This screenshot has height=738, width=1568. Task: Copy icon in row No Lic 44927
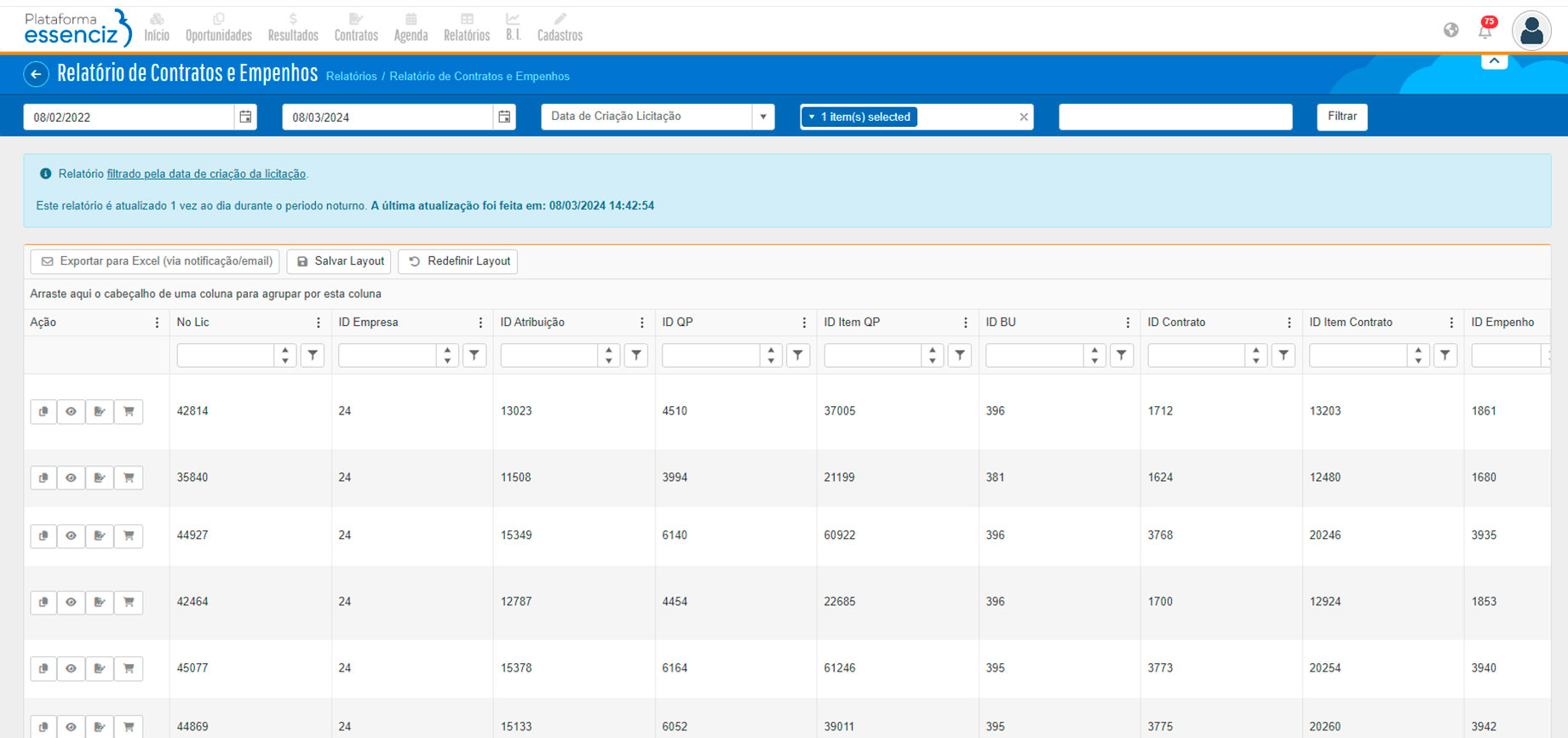[x=43, y=535]
